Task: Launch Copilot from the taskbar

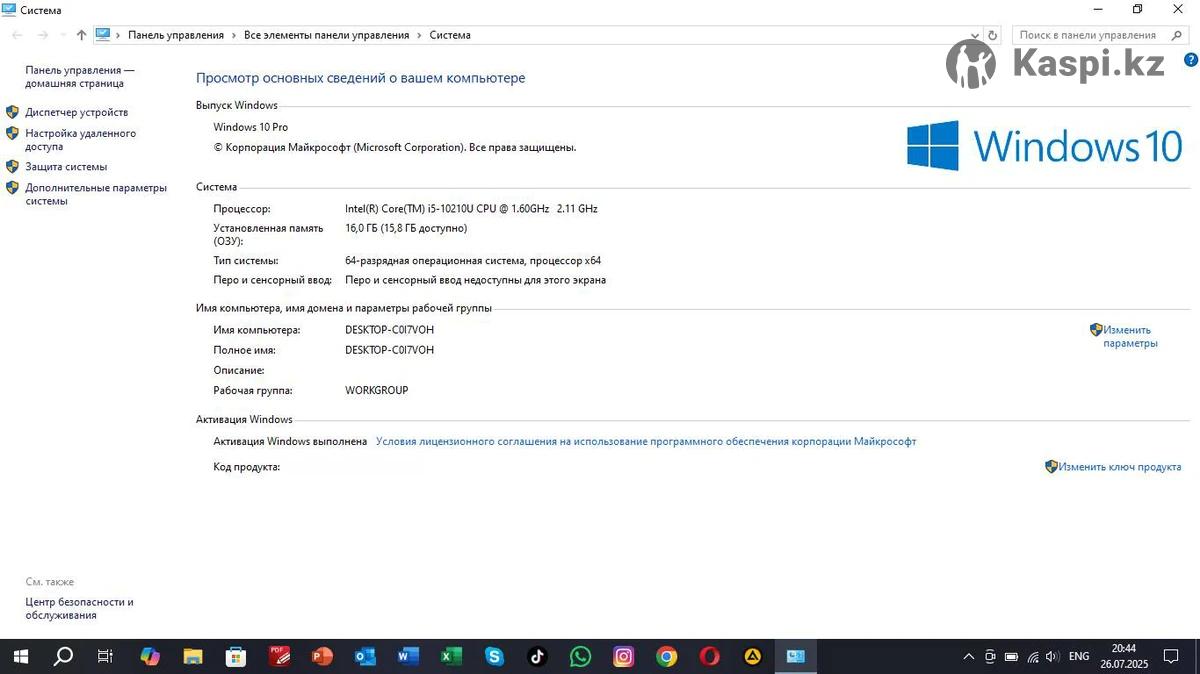Action: coord(150,657)
